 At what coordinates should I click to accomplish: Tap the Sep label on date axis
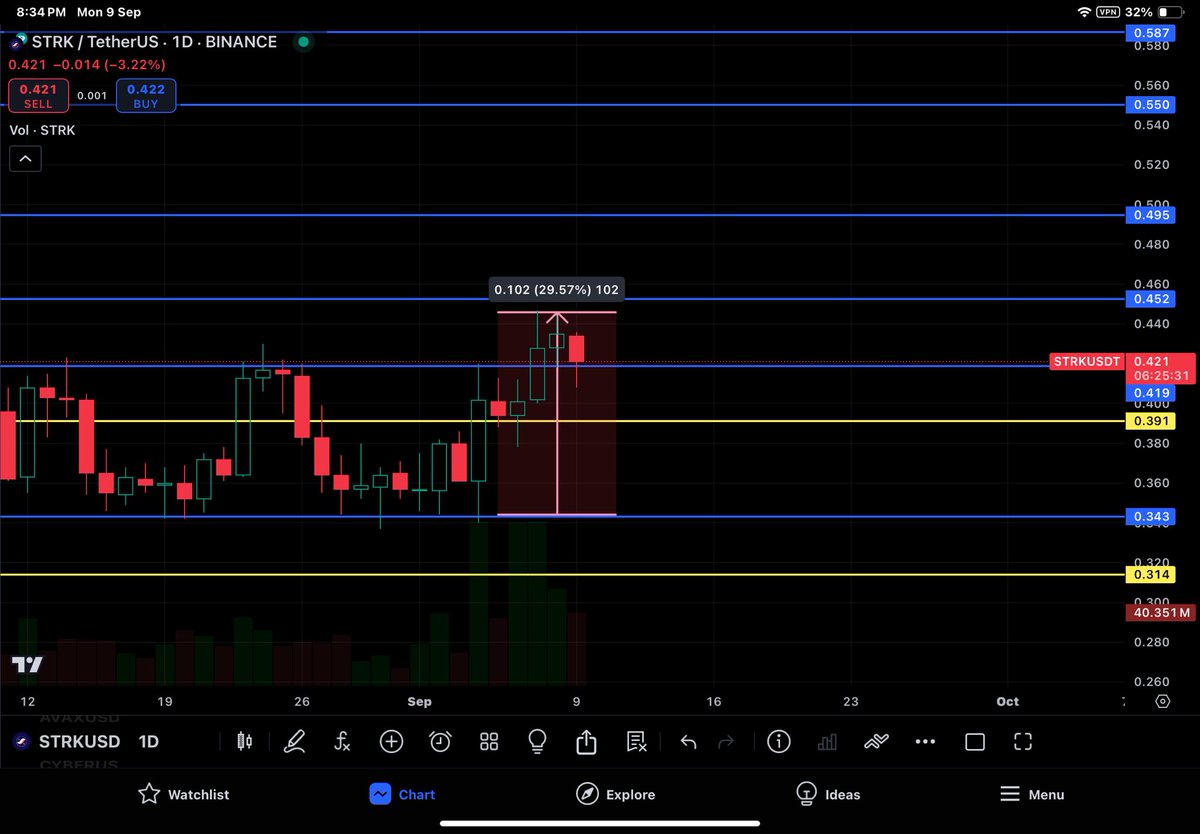420,701
